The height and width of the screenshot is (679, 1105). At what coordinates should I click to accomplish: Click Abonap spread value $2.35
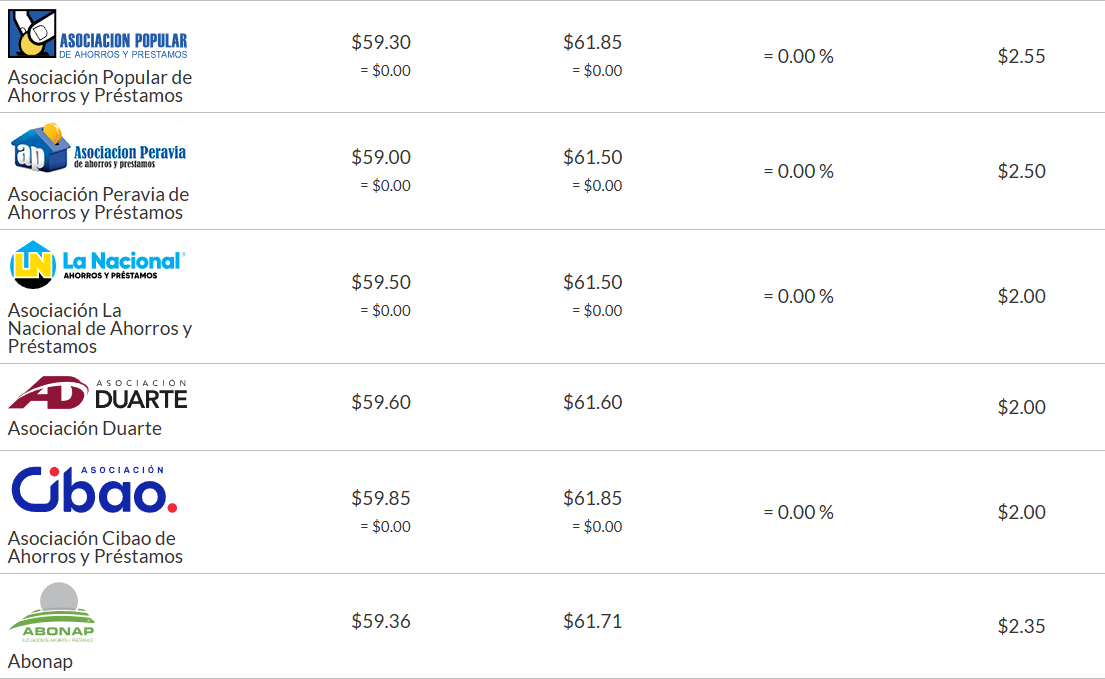pyautogui.click(x=1021, y=626)
